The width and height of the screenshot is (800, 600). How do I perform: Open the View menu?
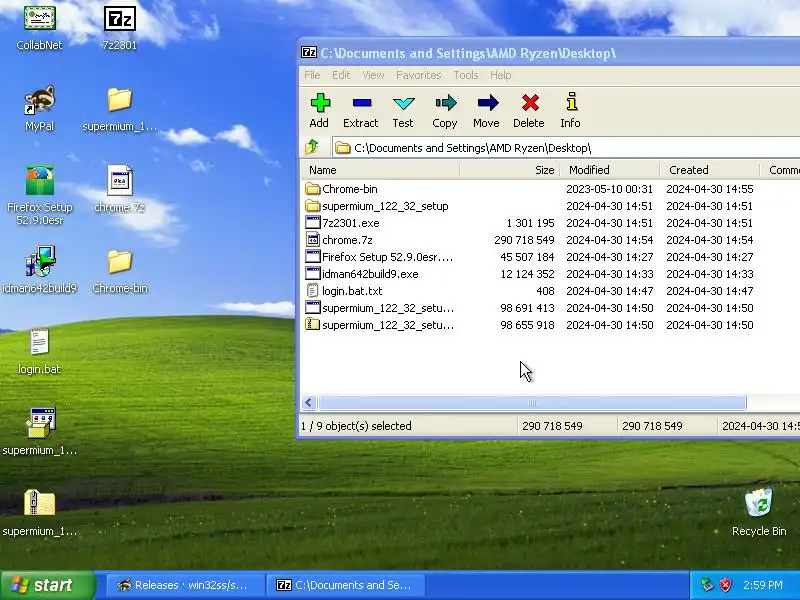[x=373, y=75]
